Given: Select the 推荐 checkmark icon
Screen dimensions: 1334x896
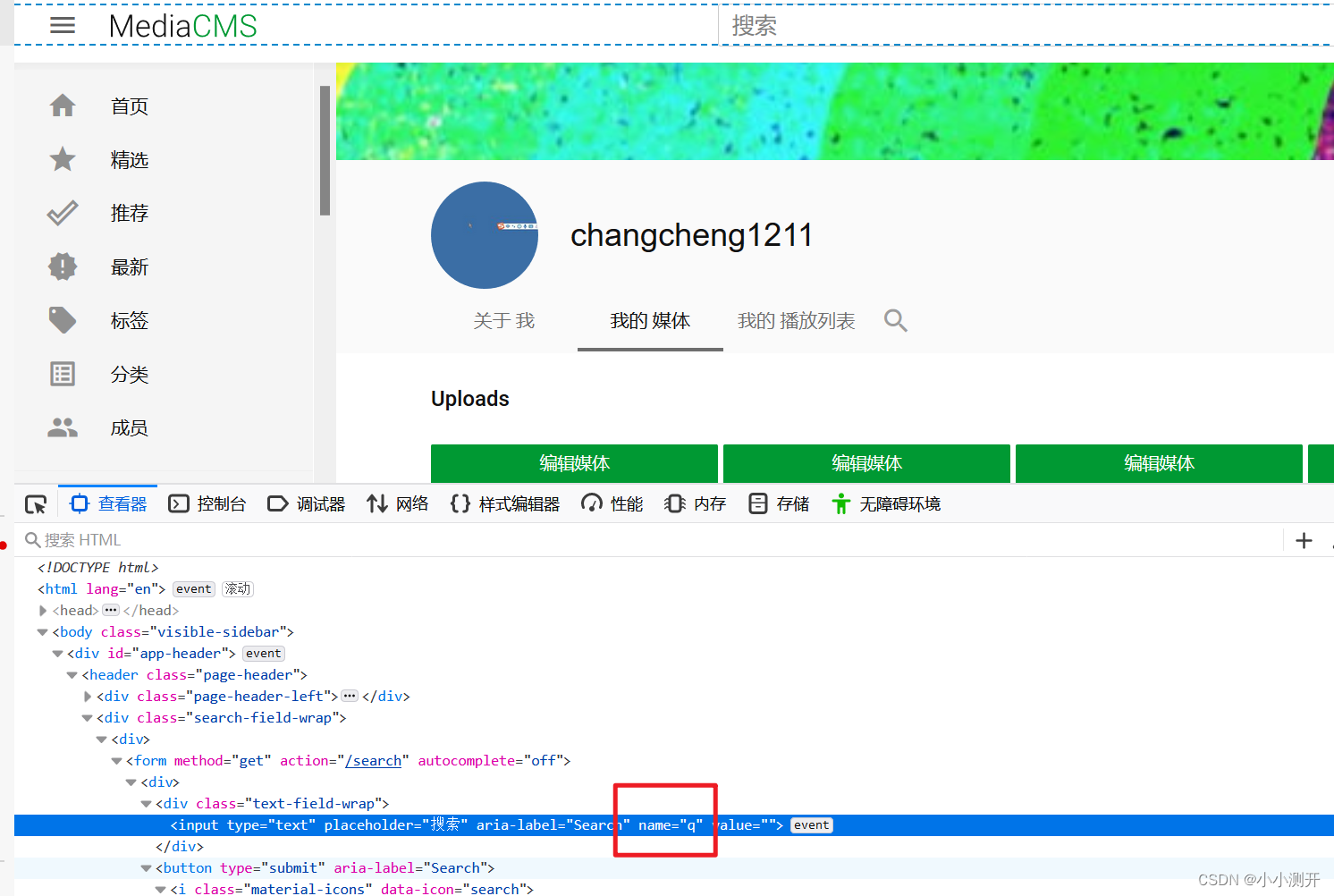Looking at the screenshot, I should click(x=63, y=213).
